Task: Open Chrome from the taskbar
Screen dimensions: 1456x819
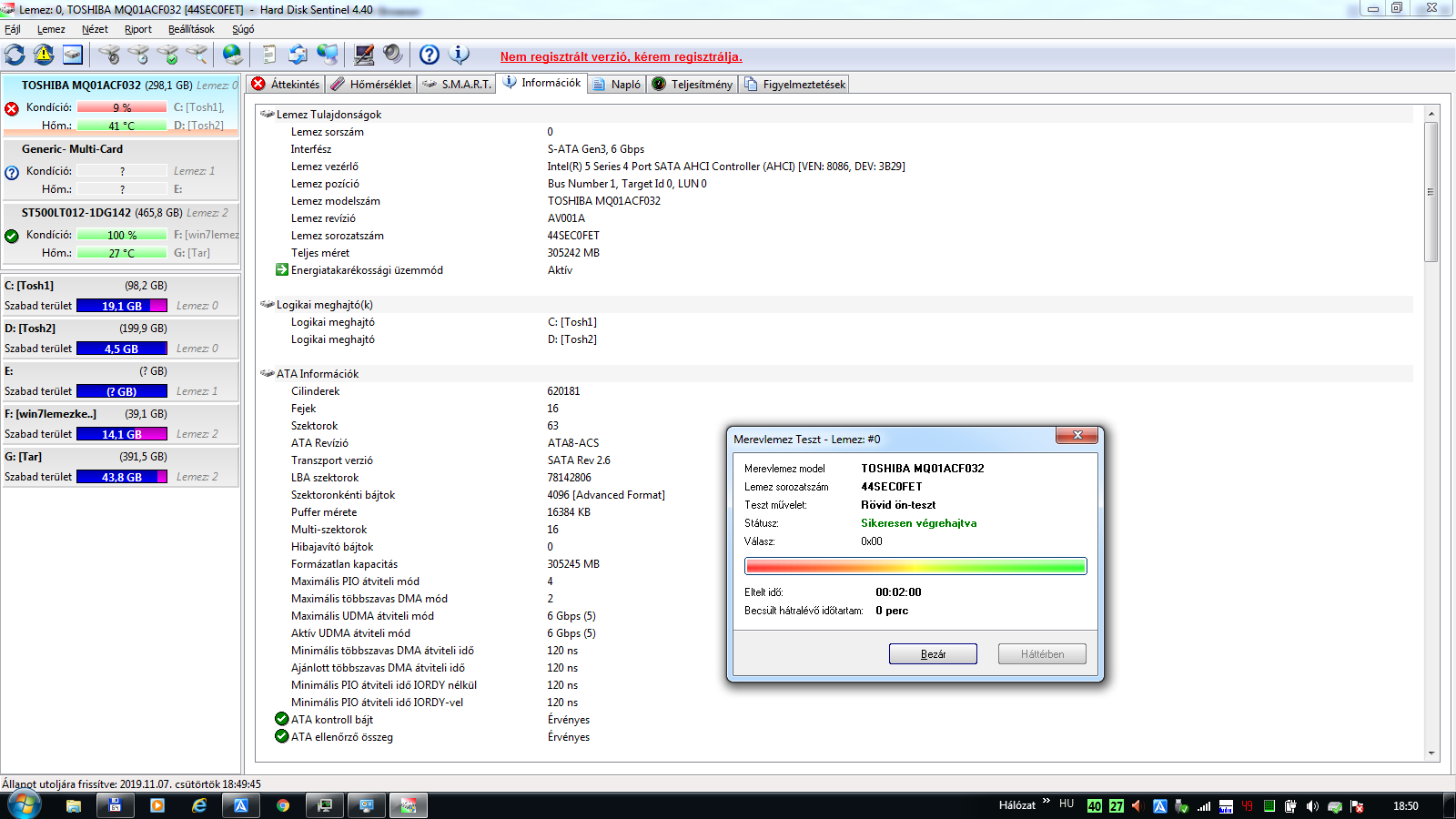Action: [282, 805]
